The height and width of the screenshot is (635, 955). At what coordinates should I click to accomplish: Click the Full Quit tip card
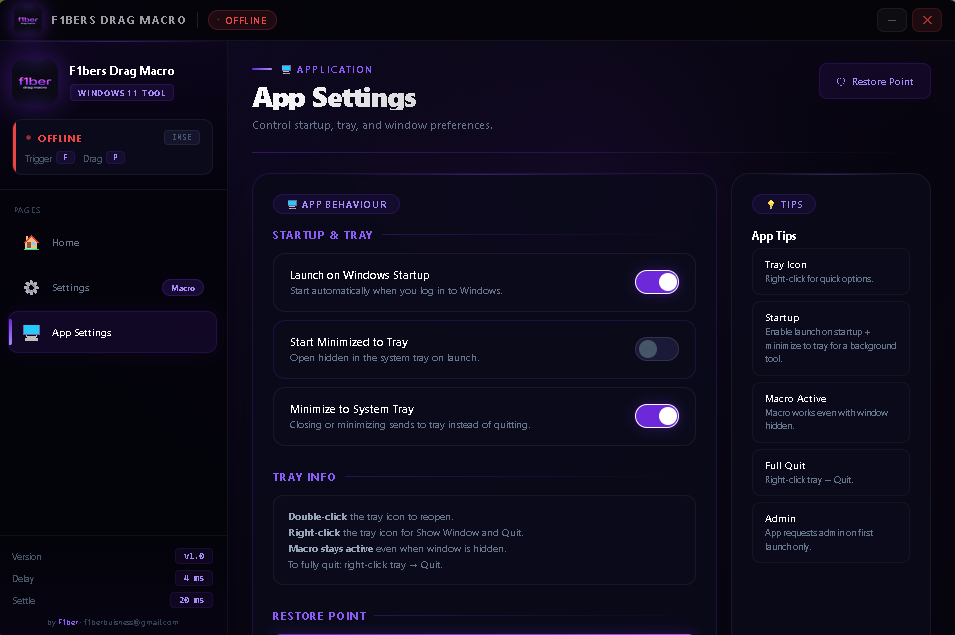click(x=831, y=472)
